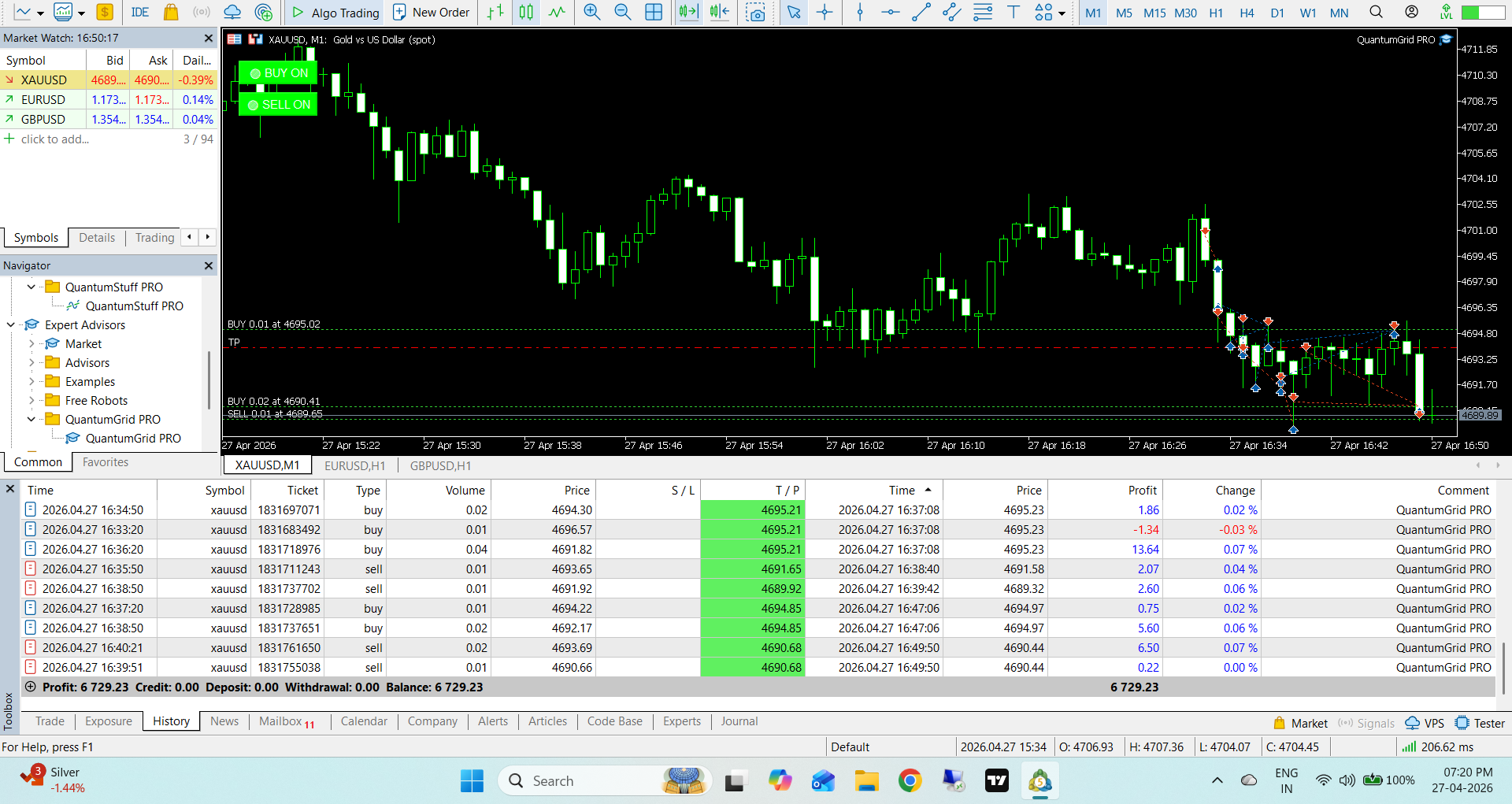
Task: Switch to the EURUSD,H1 chart tab
Action: click(x=355, y=465)
